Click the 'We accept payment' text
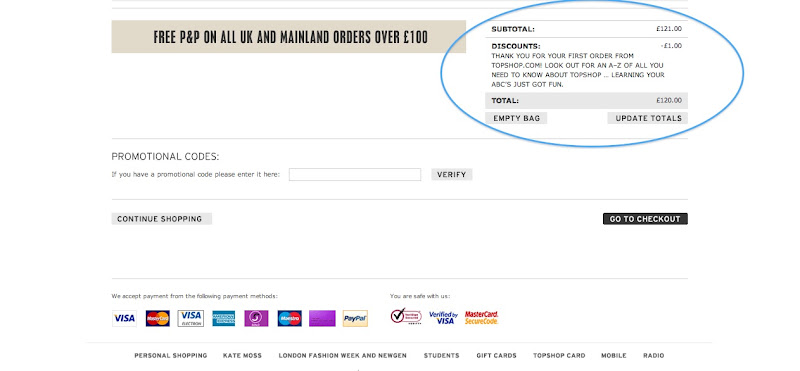The height and width of the screenshot is (371, 800). [x=195, y=296]
